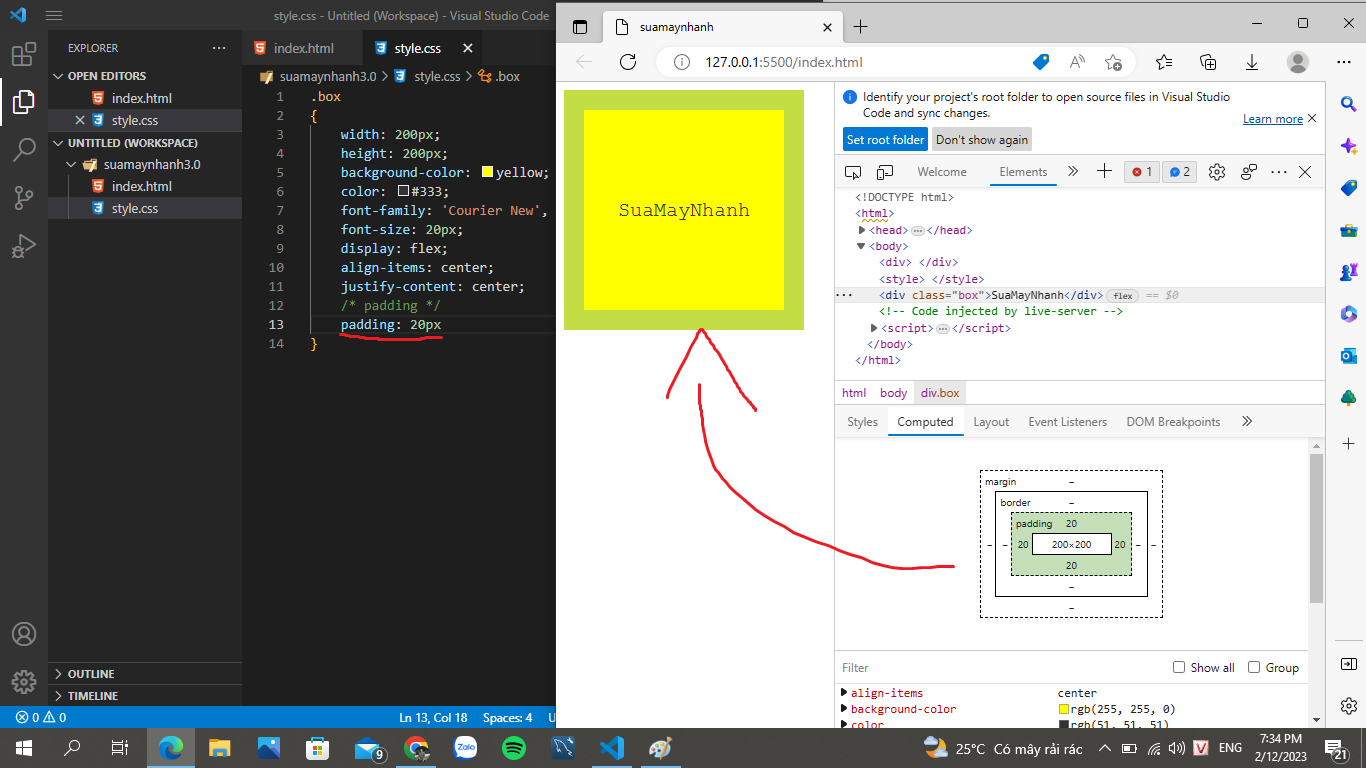Show more DevTools main tabs chevron
Viewport: 1366px width, 768px height.
click(x=1073, y=172)
